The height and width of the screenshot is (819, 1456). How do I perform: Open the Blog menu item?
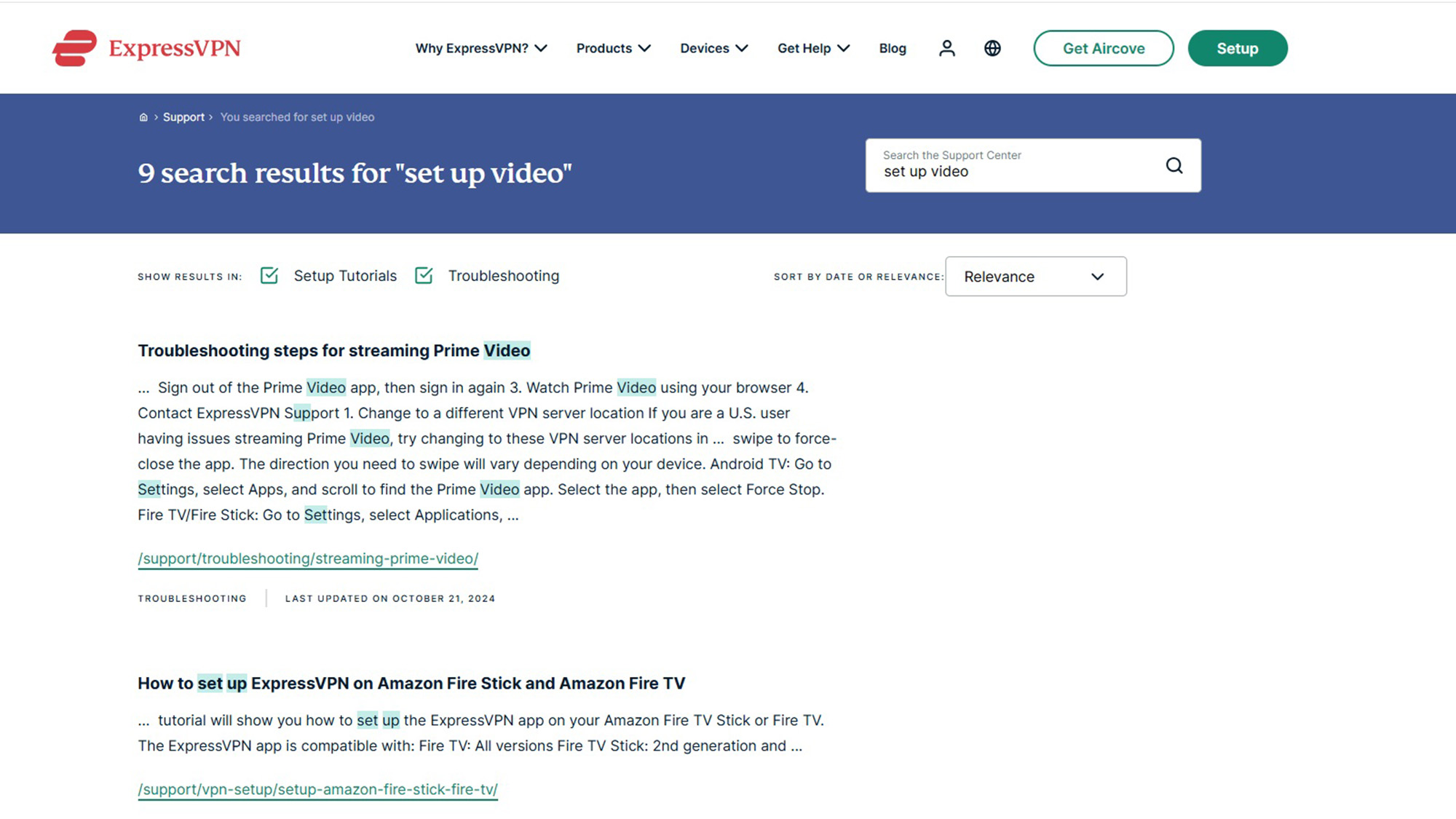coord(893,48)
